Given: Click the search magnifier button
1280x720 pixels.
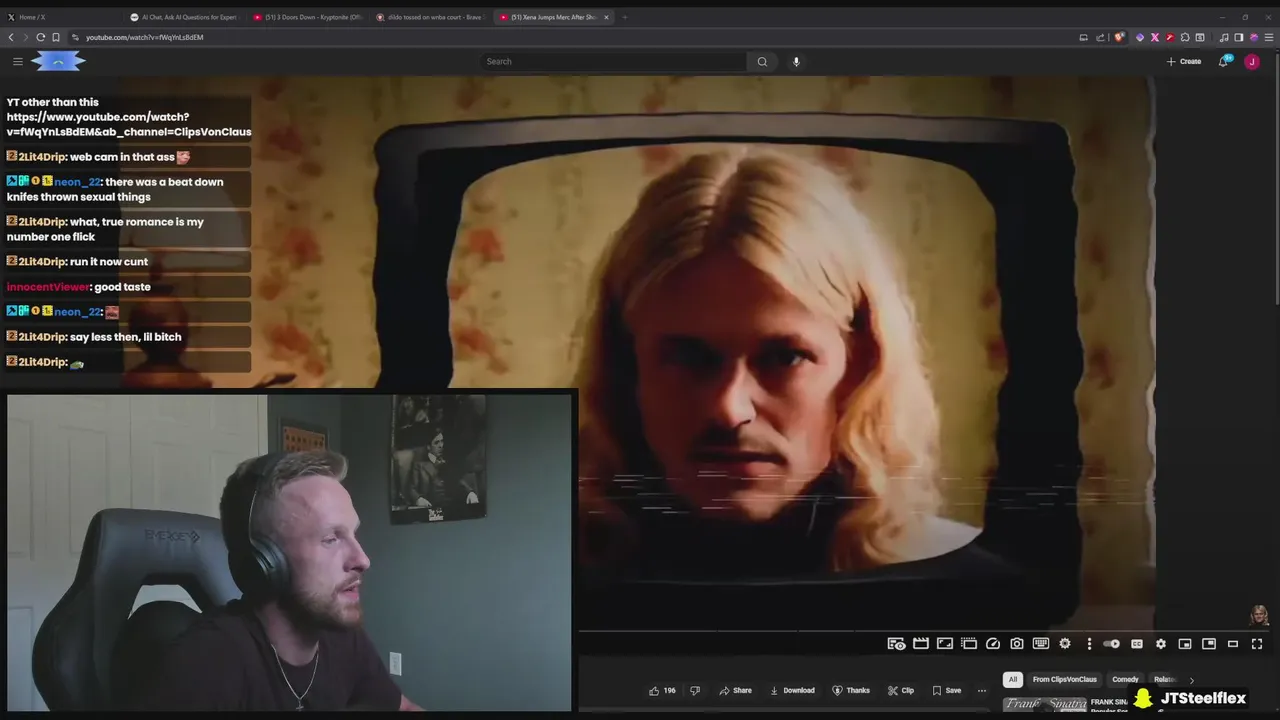Looking at the screenshot, I should click(x=762, y=61).
